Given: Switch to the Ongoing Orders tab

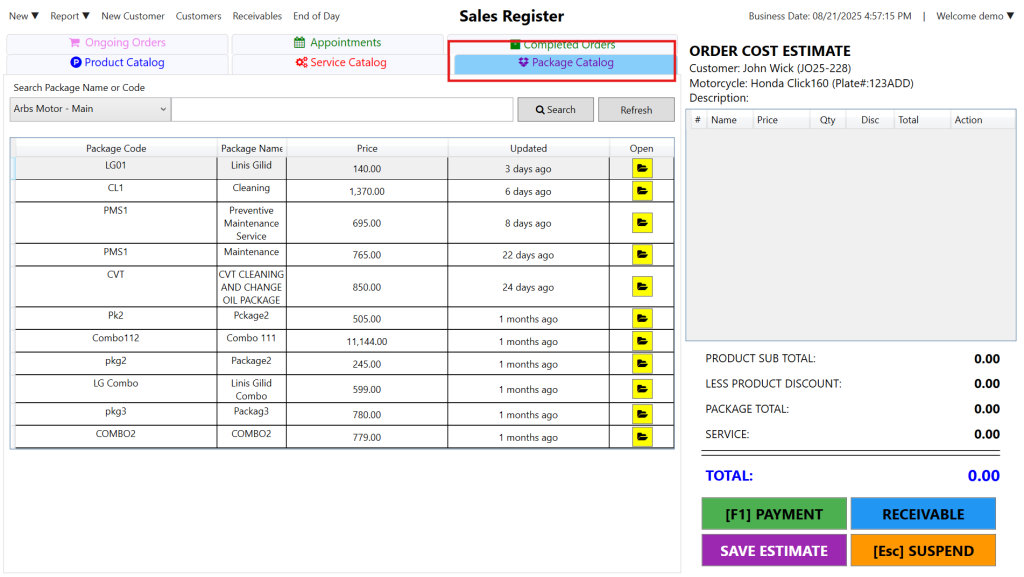Looking at the screenshot, I should pos(118,43).
